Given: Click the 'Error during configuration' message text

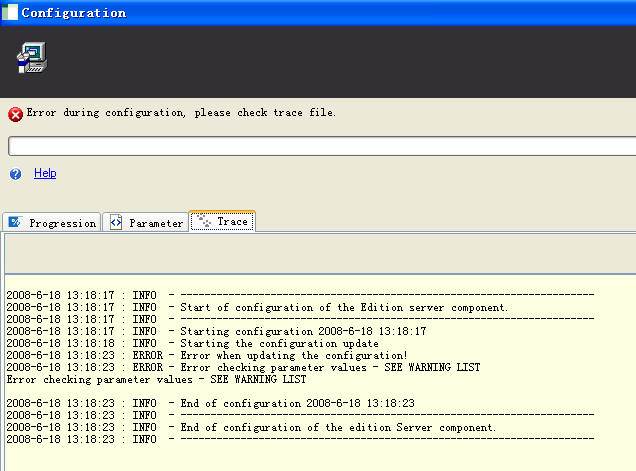Looking at the screenshot, I should [181, 113].
